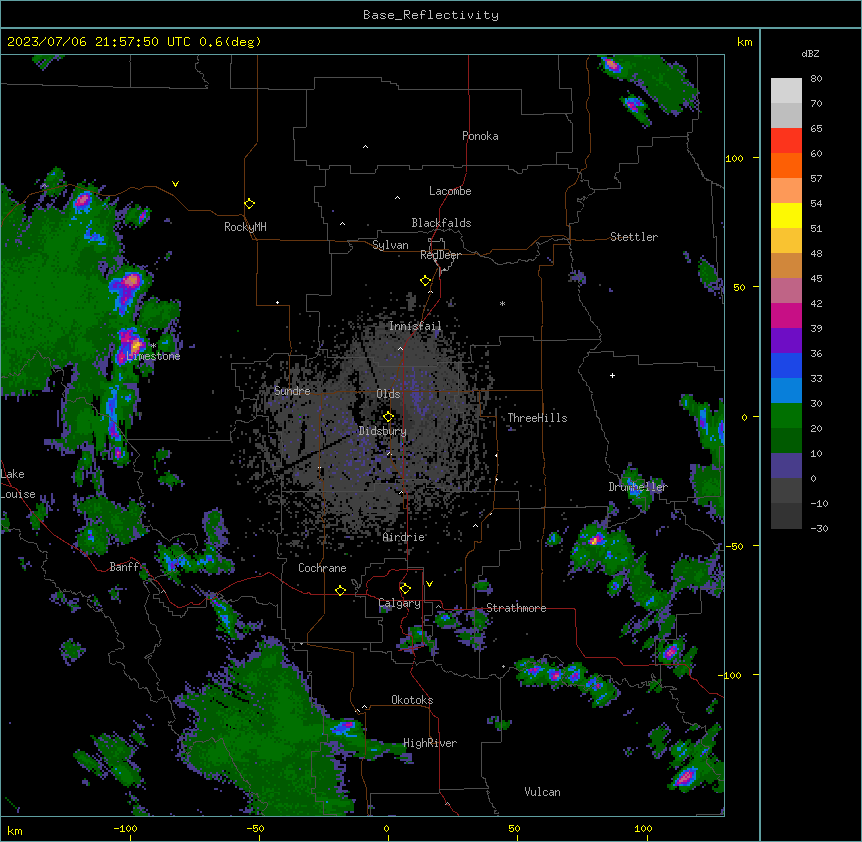
Task: Click the Innisfail city label
Action: pyautogui.click(x=415, y=326)
